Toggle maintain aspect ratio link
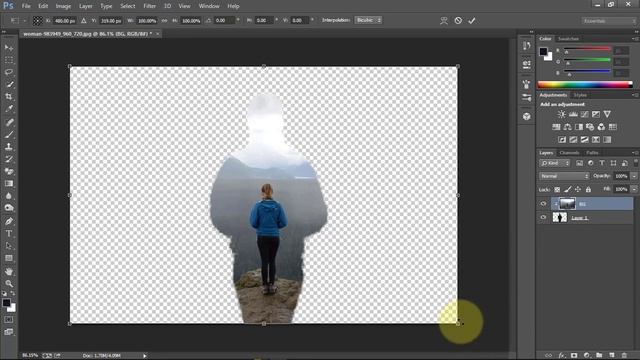 click(164, 20)
